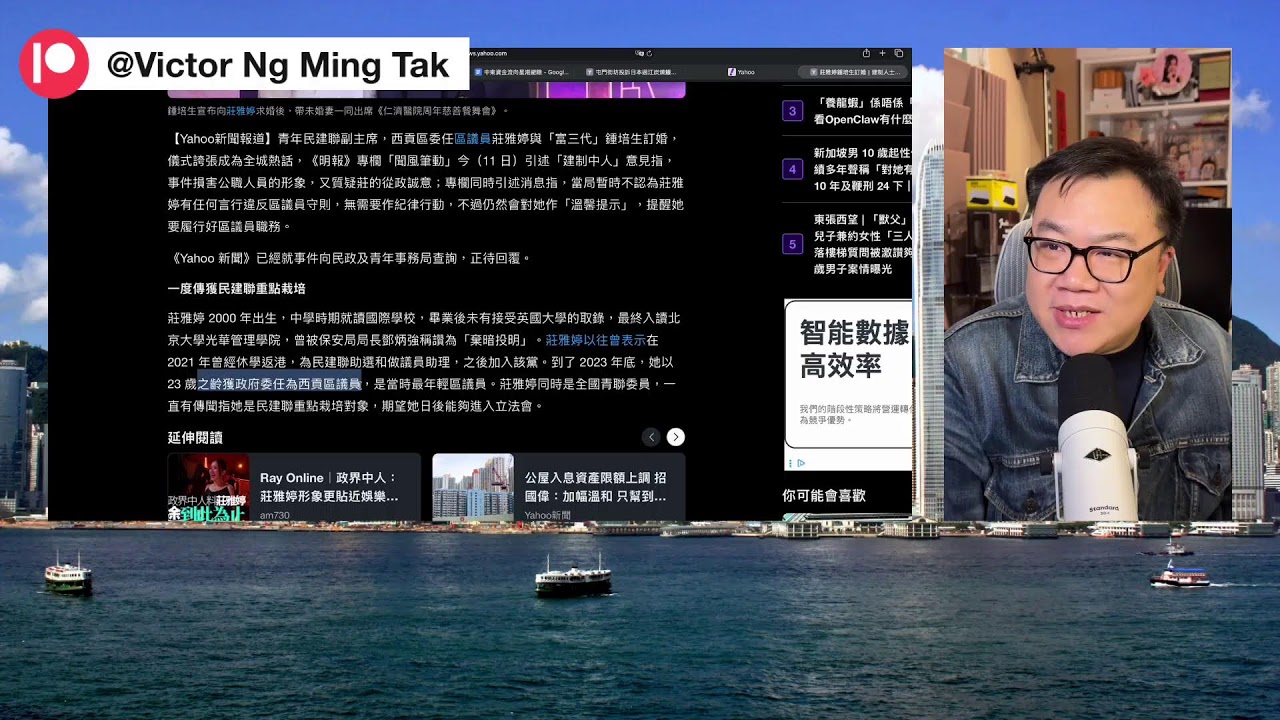Switch to the Google document tab

point(522,72)
